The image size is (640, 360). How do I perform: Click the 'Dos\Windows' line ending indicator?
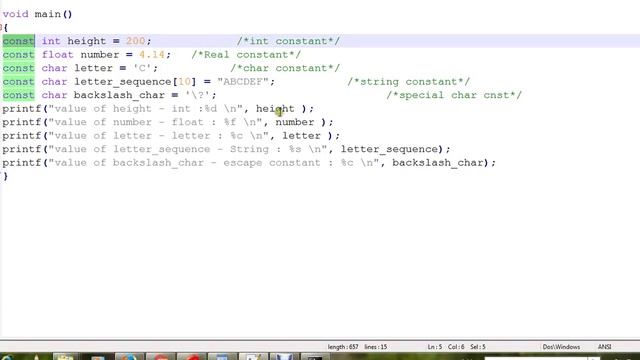[x=561, y=347]
